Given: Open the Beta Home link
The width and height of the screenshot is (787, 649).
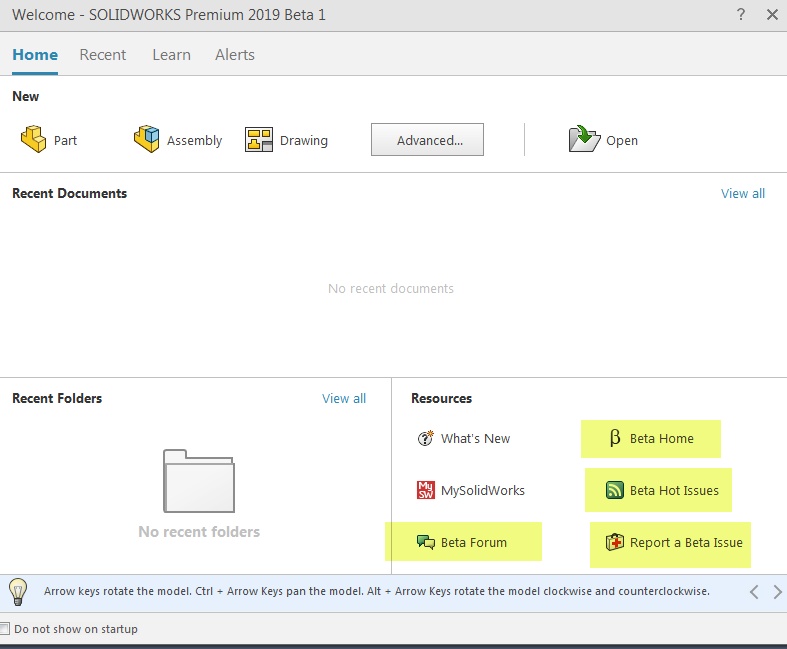Looking at the screenshot, I should click(x=662, y=438).
